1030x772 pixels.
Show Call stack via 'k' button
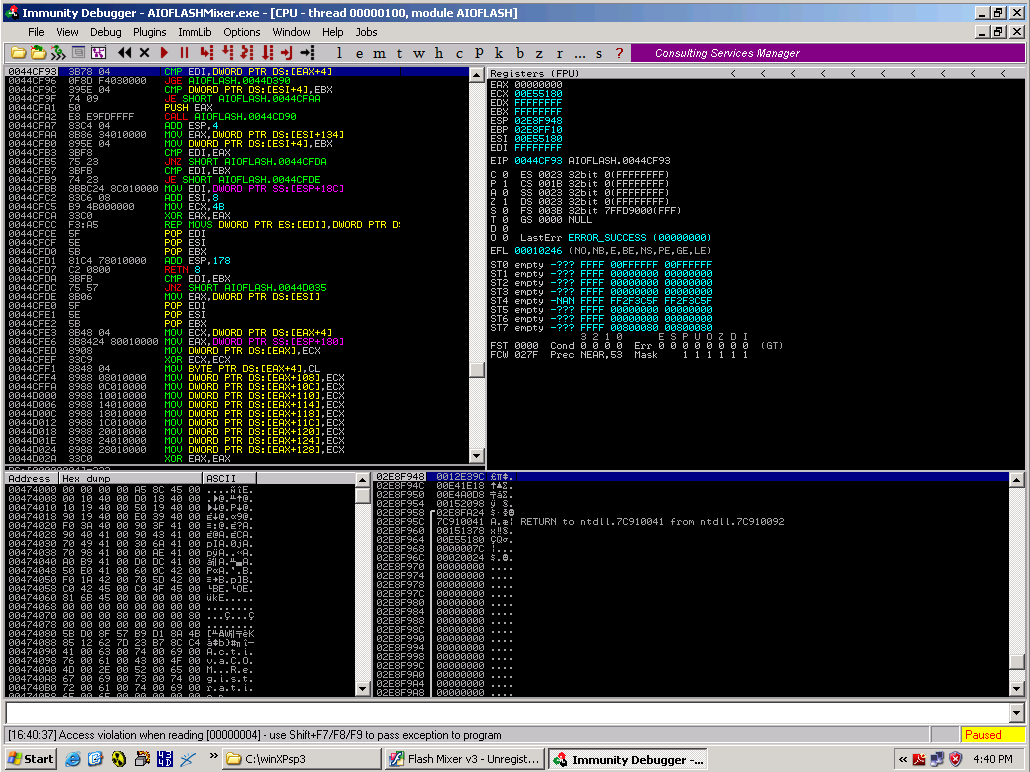tap(499, 53)
